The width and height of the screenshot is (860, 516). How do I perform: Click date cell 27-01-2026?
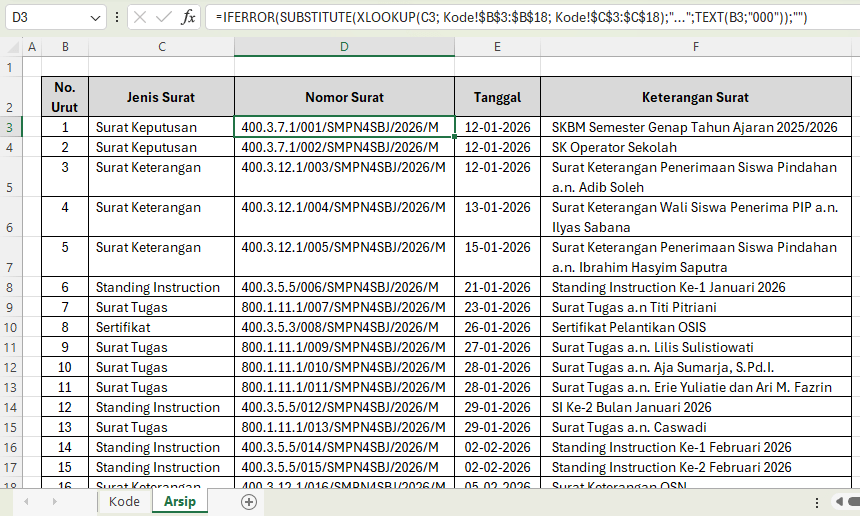pyautogui.click(x=497, y=347)
